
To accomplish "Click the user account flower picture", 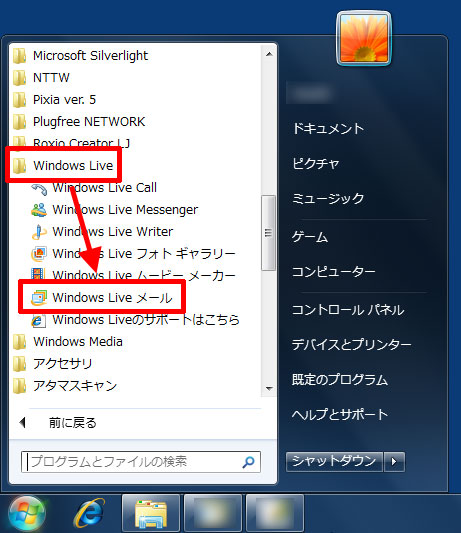I will click(x=364, y=38).
